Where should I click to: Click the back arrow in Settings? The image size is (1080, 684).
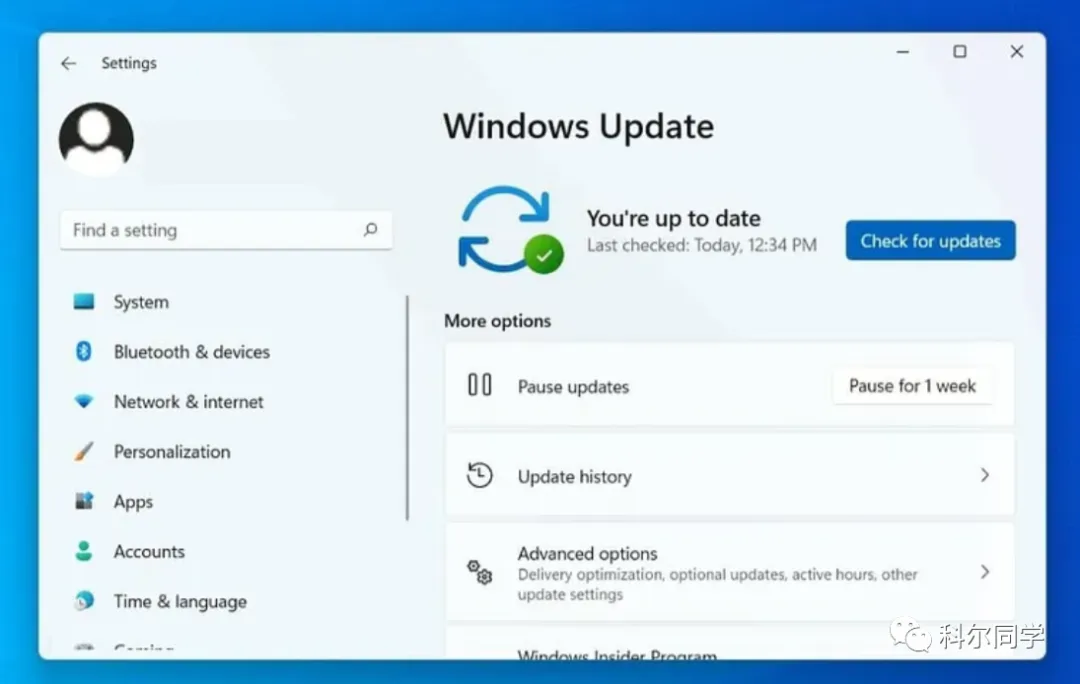coord(67,62)
